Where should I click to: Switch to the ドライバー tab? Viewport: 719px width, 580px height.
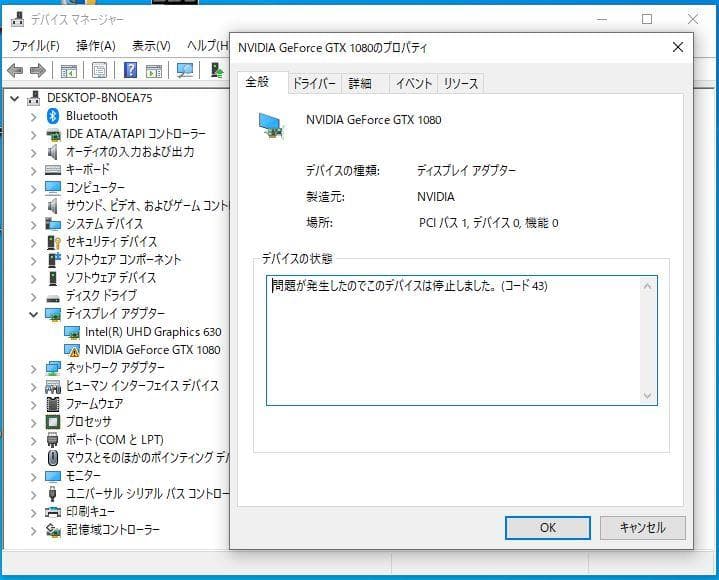click(x=315, y=83)
